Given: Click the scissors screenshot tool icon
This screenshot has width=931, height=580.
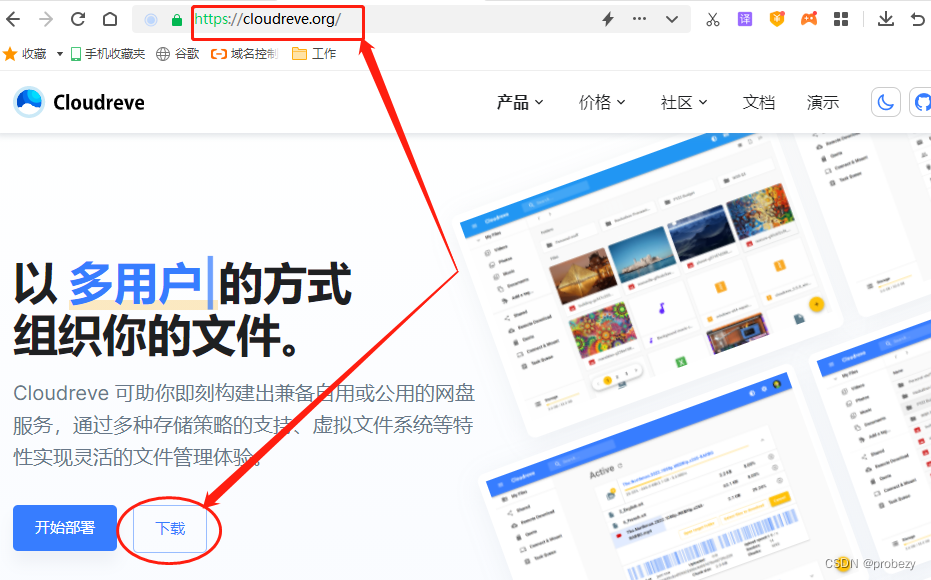Looking at the screenshot, I should (x=713, y=19).
